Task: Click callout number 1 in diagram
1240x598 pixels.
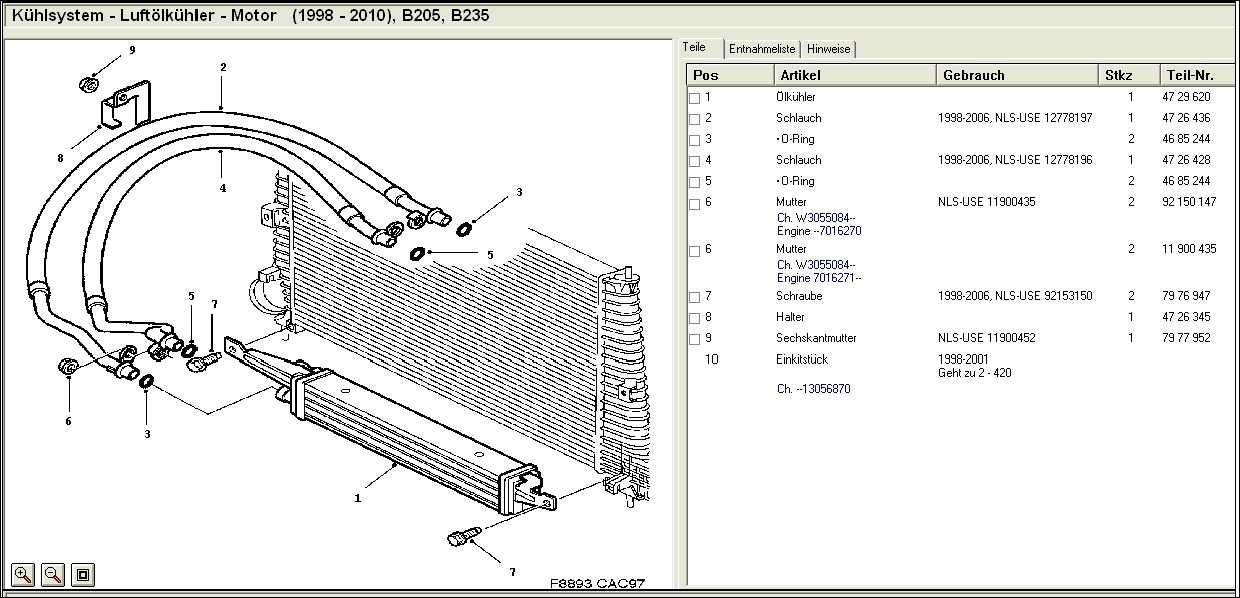Action: (x=358, y=497)
